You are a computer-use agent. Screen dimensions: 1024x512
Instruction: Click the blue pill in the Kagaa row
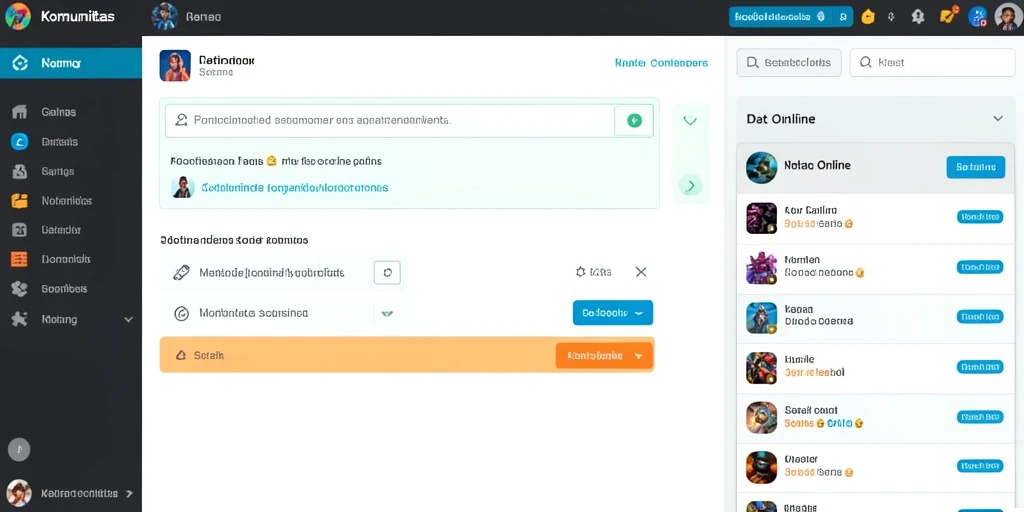tap(980, 317)
